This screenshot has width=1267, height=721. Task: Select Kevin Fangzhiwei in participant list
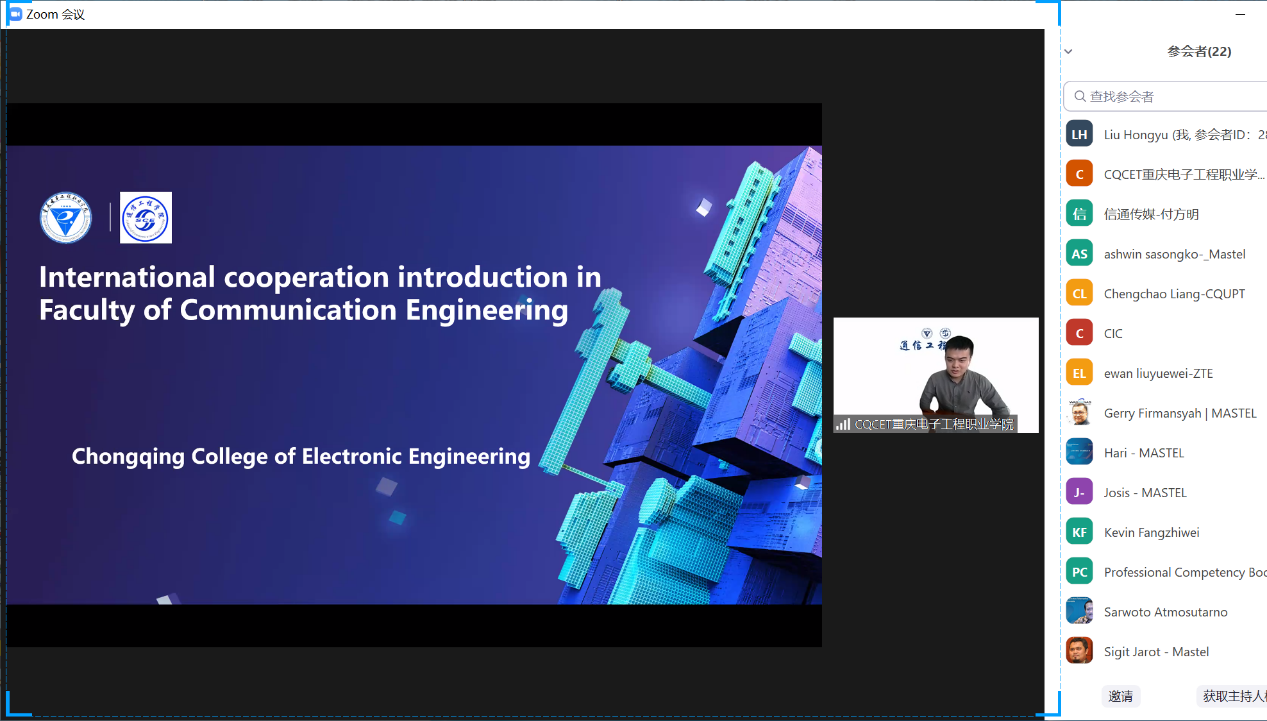(1151, 533)
